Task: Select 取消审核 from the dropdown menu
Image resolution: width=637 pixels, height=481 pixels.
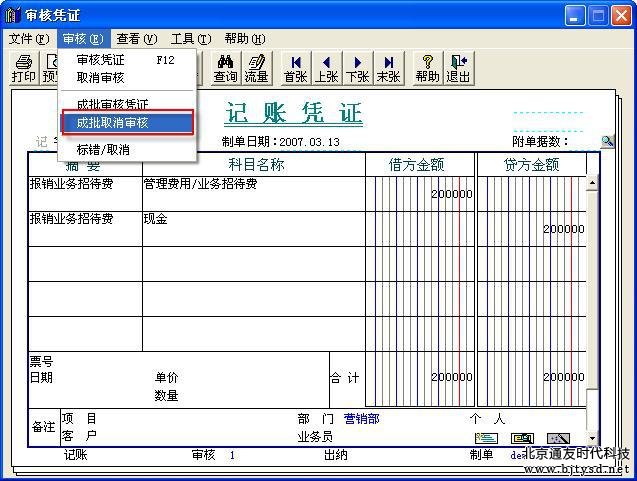Action: click(101, 77)
